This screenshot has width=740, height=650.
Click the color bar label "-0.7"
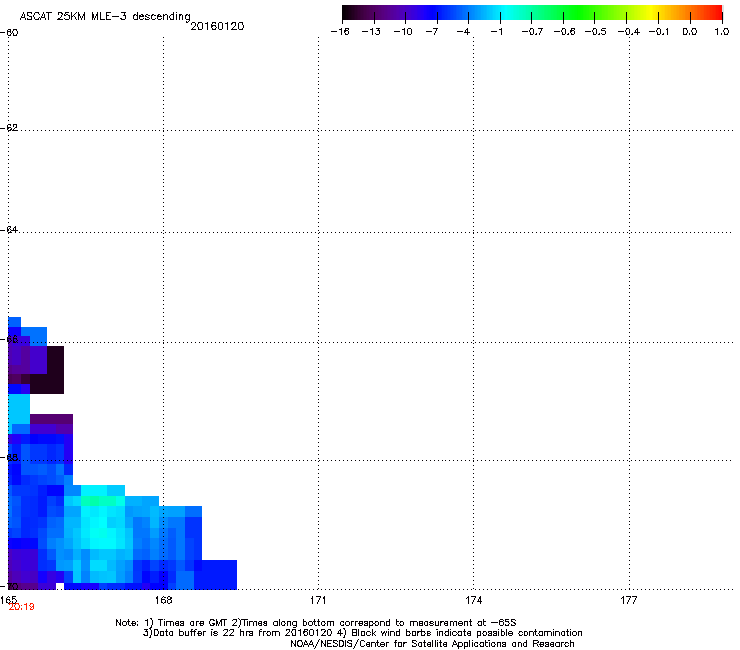pyautogui.click(x=532, y=32)
